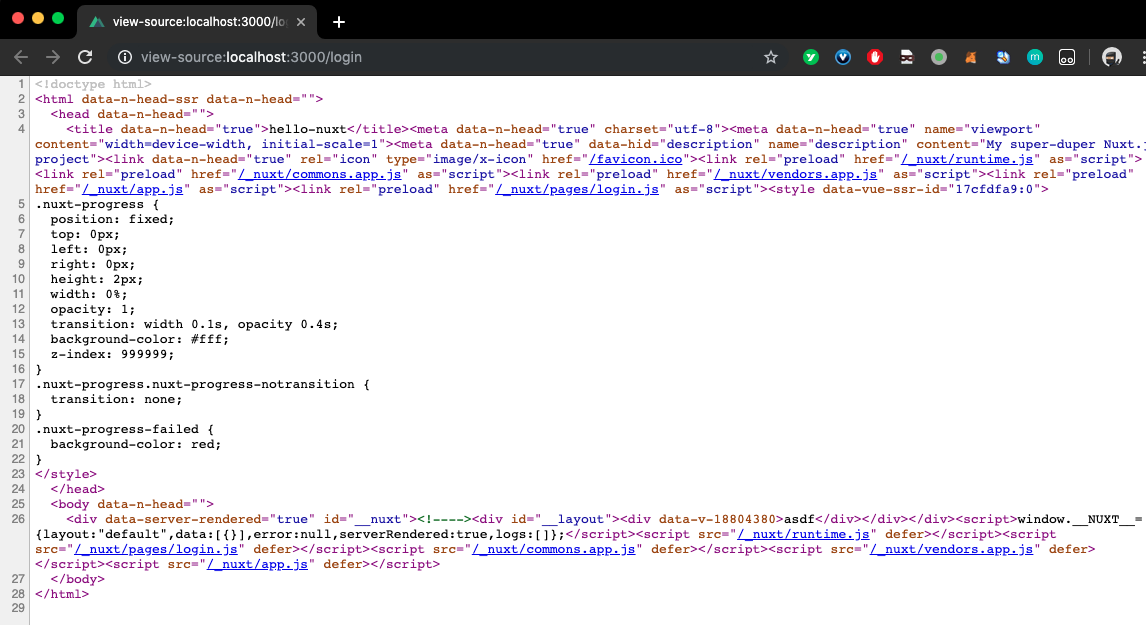Reload the view-source page
This screenshot has height=625, width=1146.
[x=86, y=57]
